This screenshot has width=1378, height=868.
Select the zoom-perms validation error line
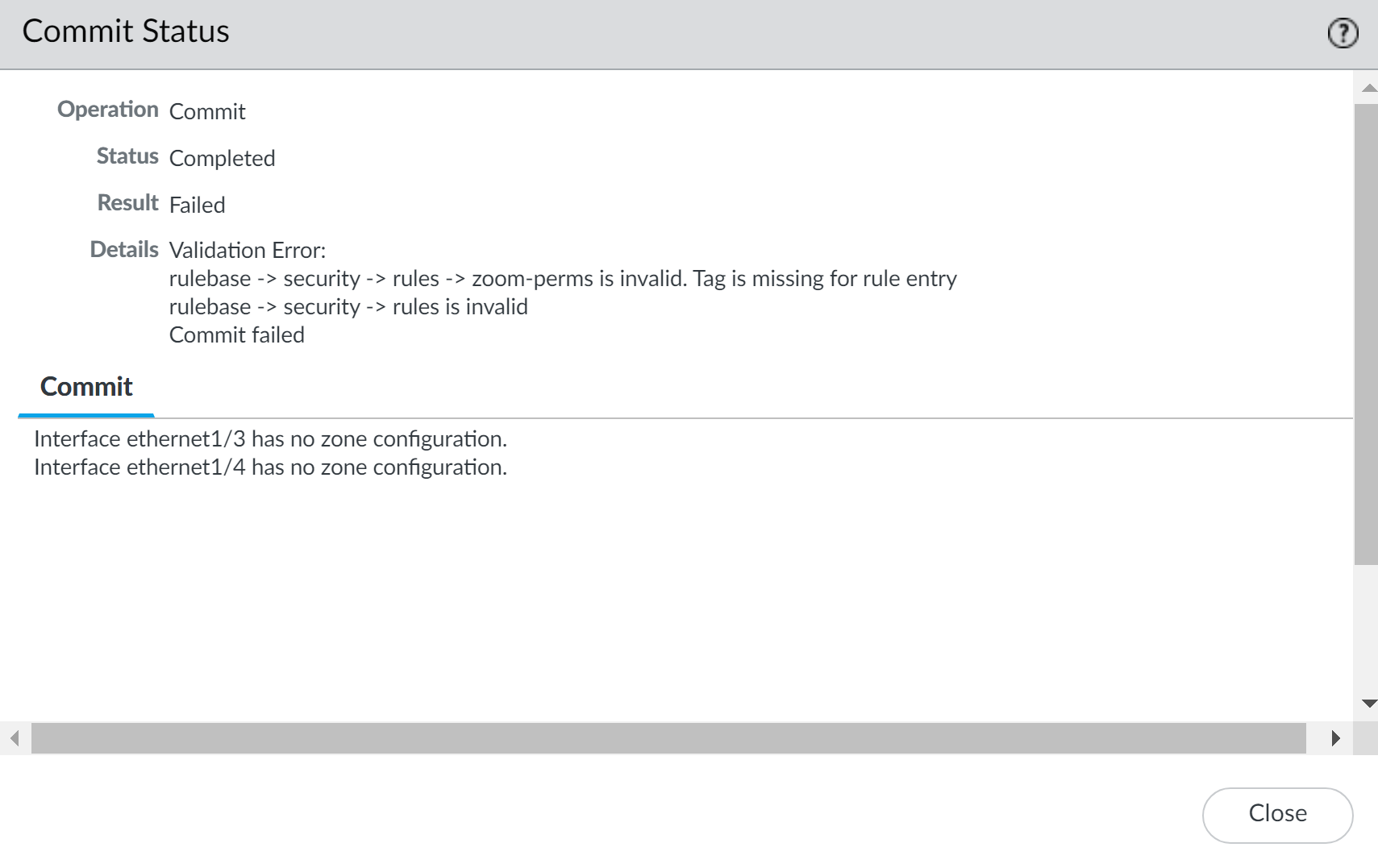[562, 278]
